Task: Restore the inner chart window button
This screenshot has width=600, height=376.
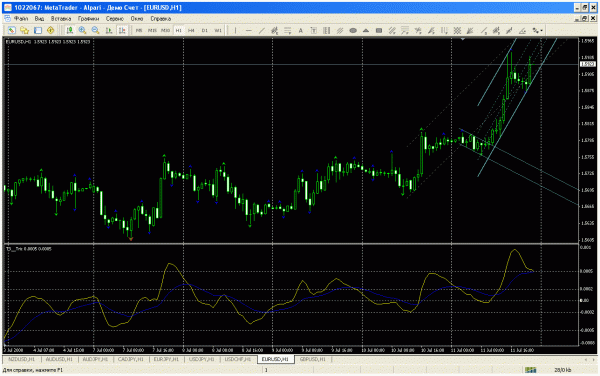Action: click(585, 18)
